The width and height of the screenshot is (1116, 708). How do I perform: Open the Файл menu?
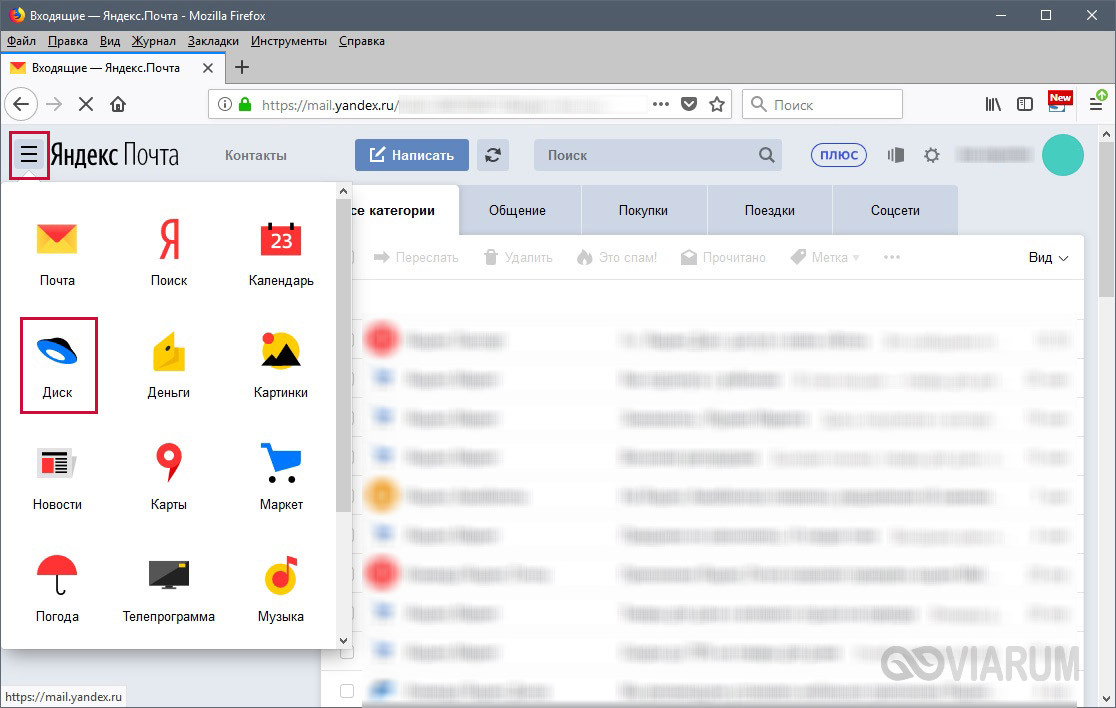click(x=21, y=41)
